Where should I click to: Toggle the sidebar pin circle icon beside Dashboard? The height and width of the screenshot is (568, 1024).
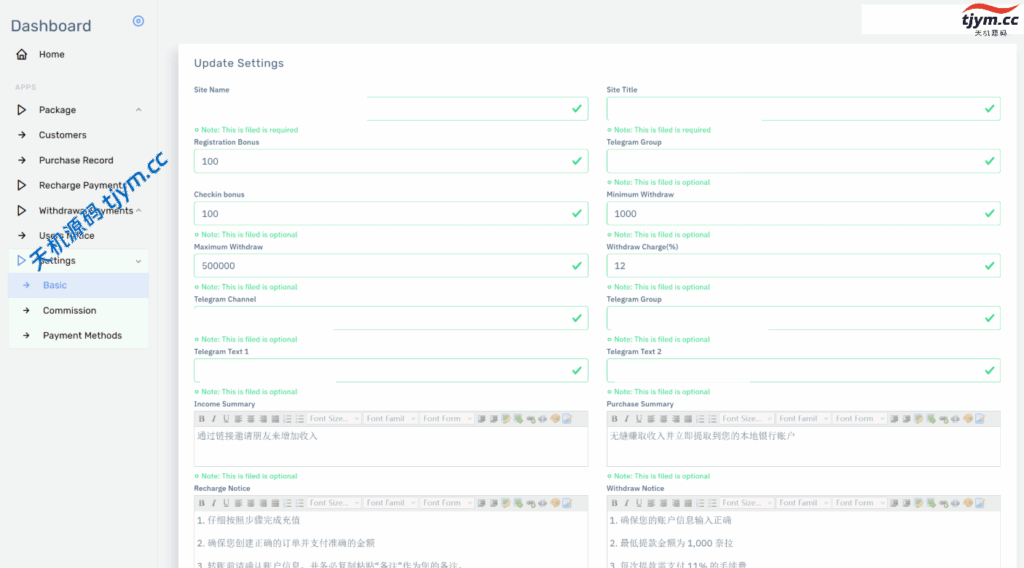click(138, 21)
